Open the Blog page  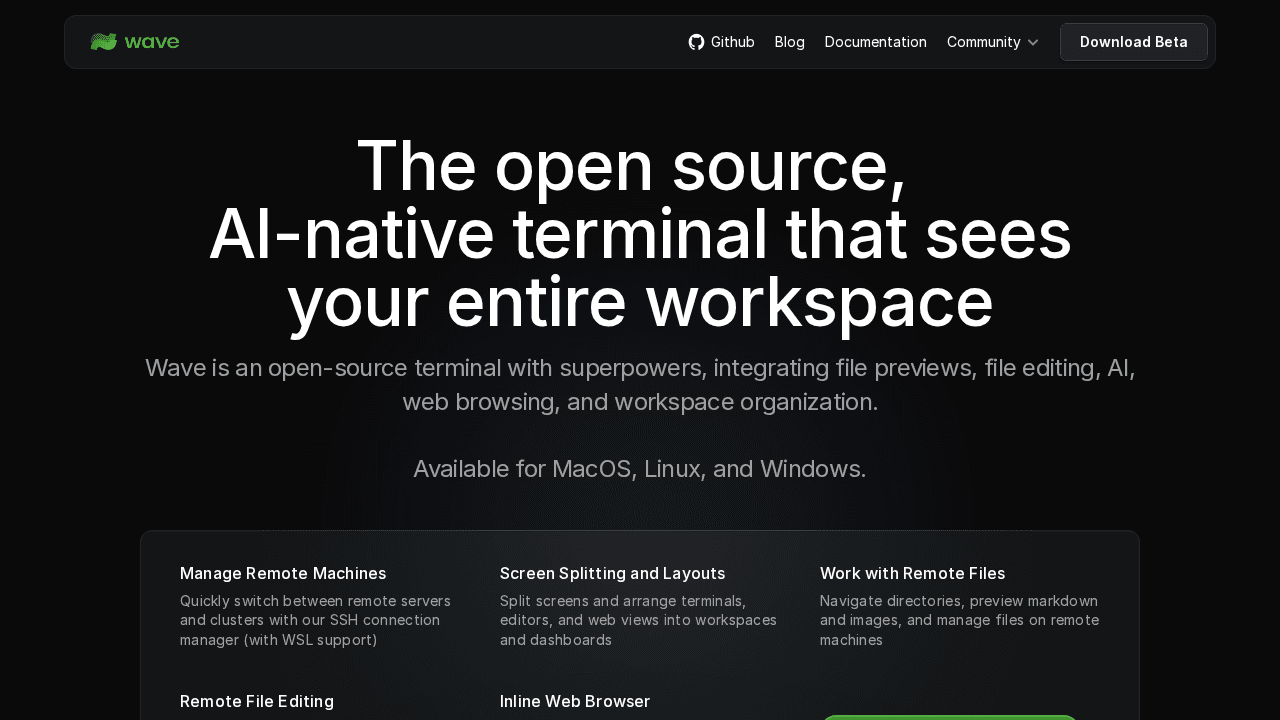click(789, 42)
